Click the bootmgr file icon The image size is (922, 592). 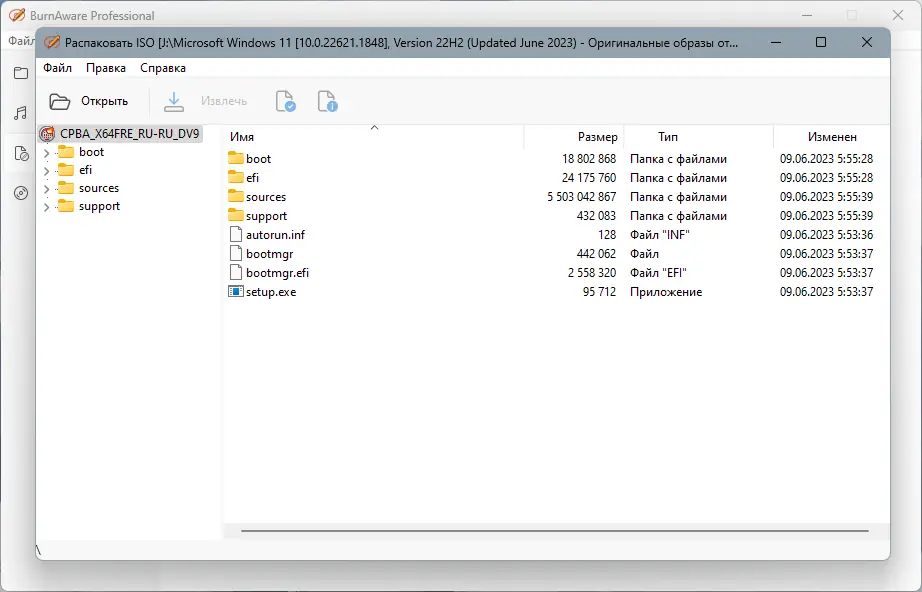(x=236, y=253)
